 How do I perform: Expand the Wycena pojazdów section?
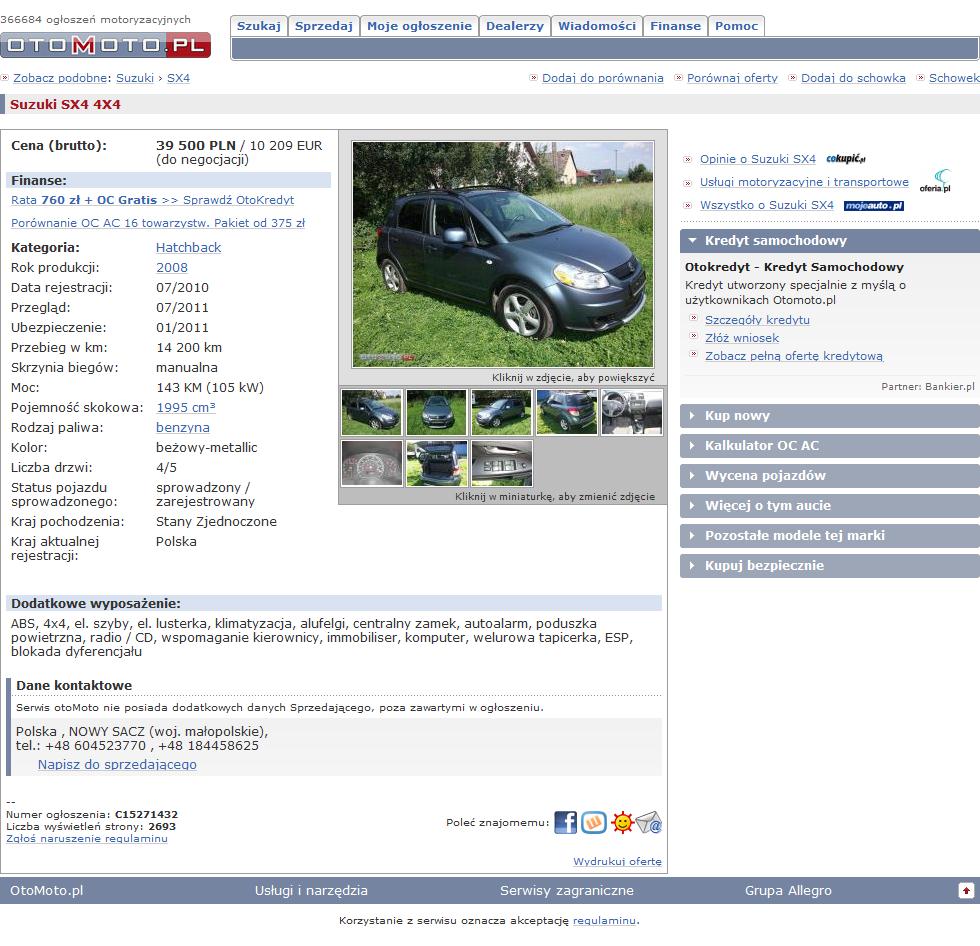(830, 475)
